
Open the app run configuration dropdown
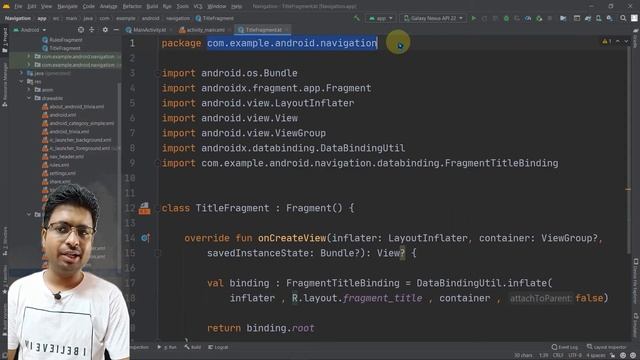(381, 18)
